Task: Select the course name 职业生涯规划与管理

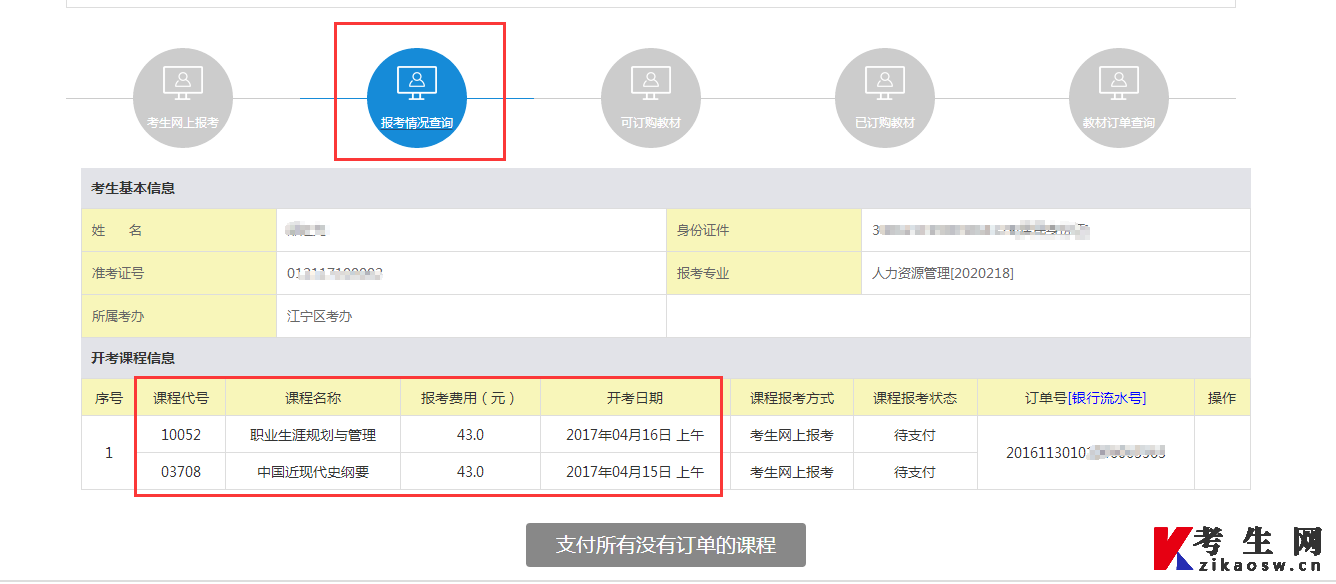Action: coord(313,434)
